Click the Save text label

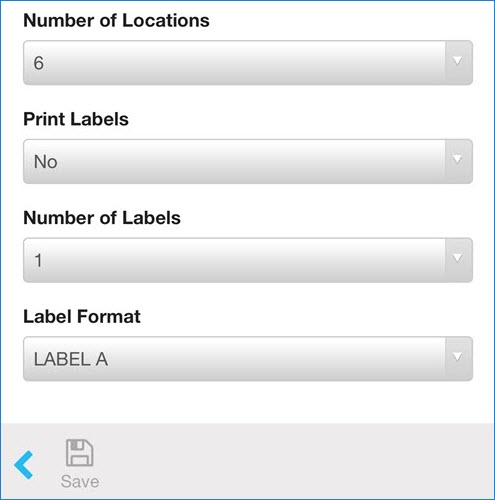[80, 482]
